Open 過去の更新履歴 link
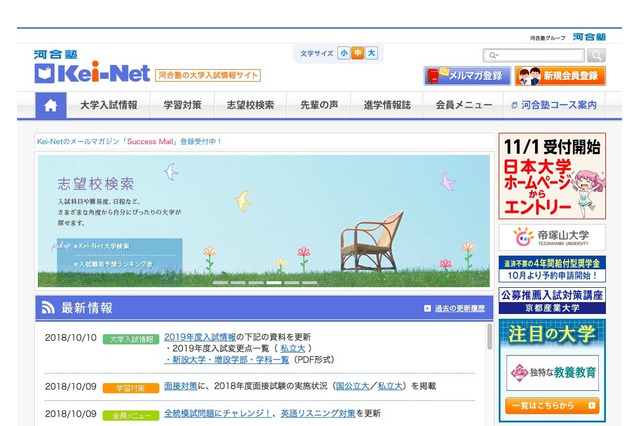The width and height of the screenshot is (640, 426). tap(460, 308)
